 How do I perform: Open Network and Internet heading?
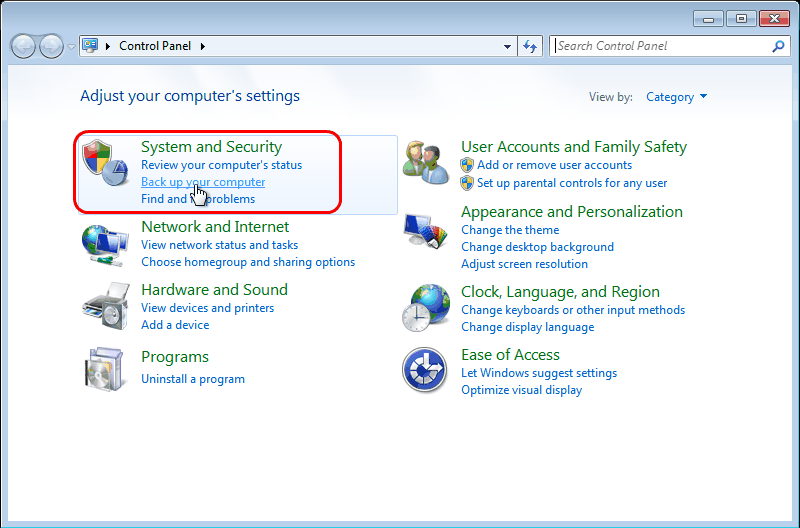point(215,227)
